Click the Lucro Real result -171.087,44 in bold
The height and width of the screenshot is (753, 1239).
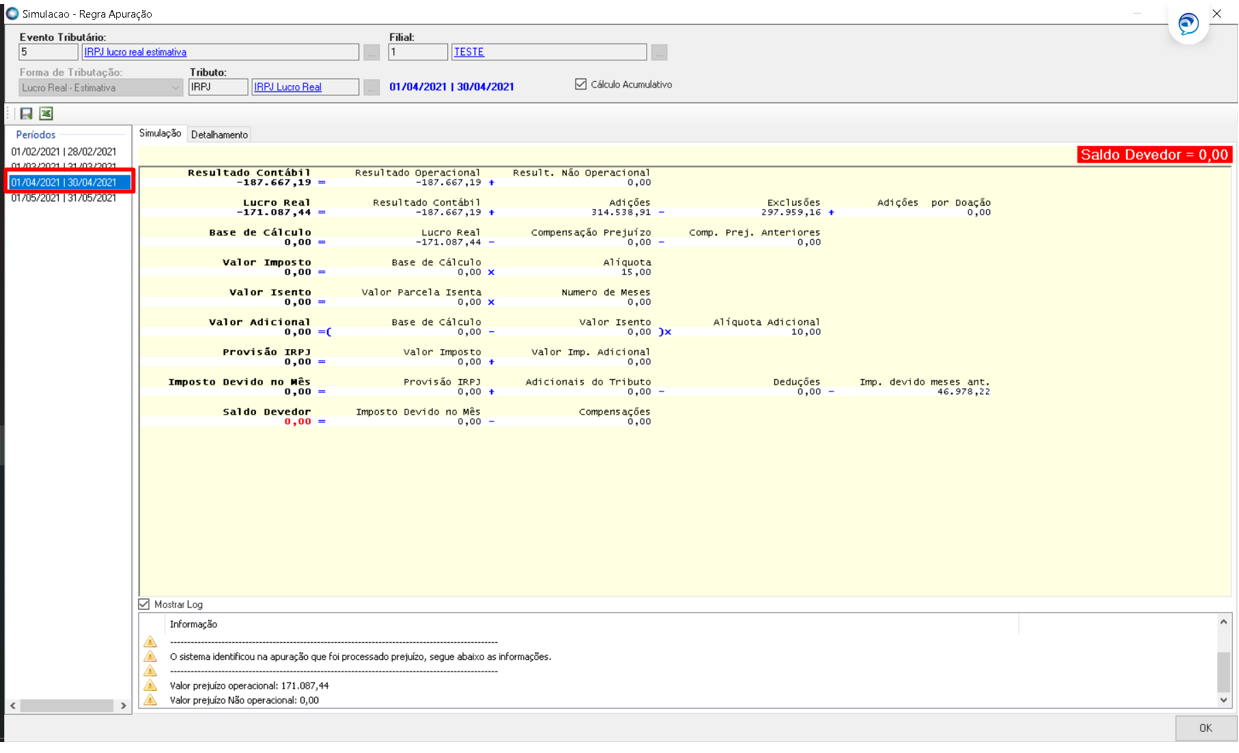[273, 212]
